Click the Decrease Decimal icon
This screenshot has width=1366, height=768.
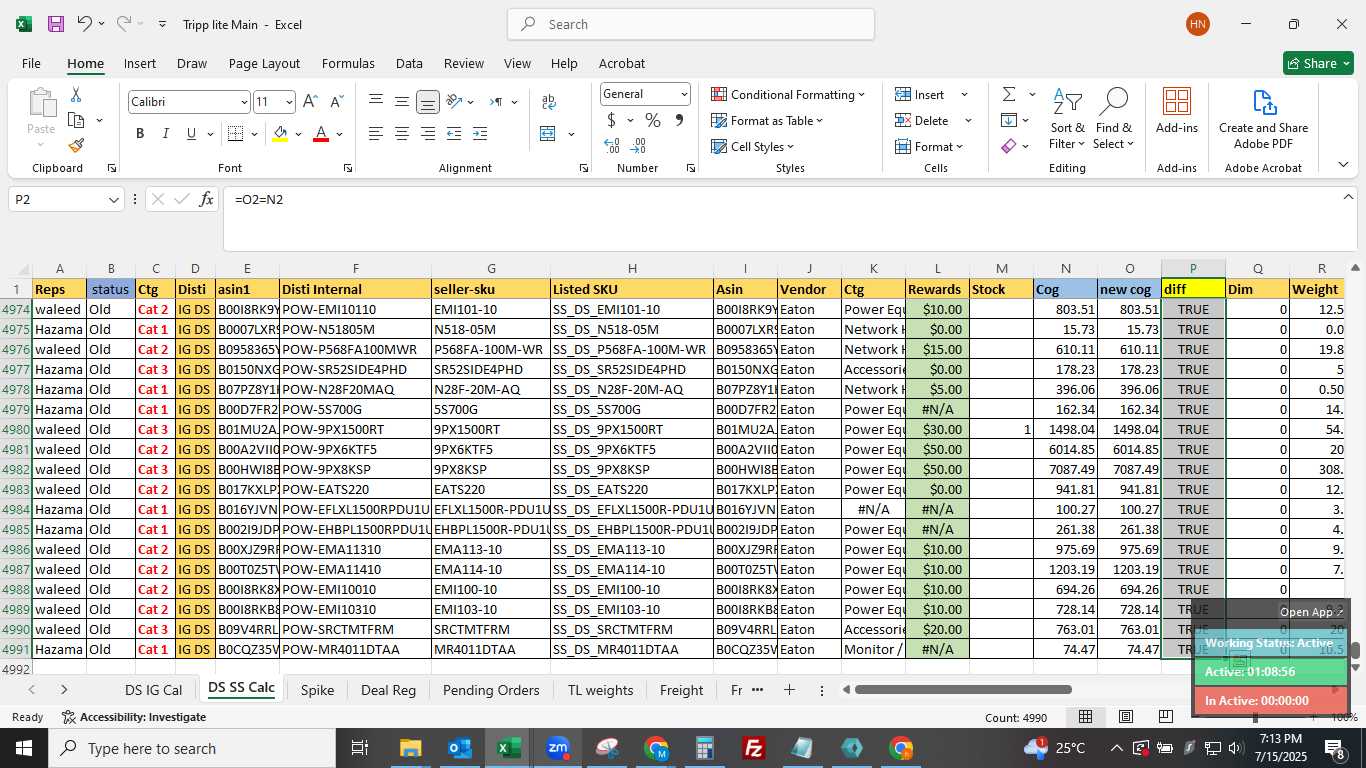[x=640, y=146]
